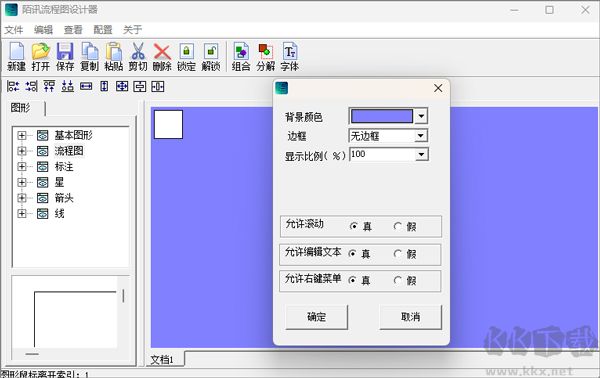Click the 显示比例 field showing 100
Viewport: 600px width, 378px height.
tap(382, 155)
